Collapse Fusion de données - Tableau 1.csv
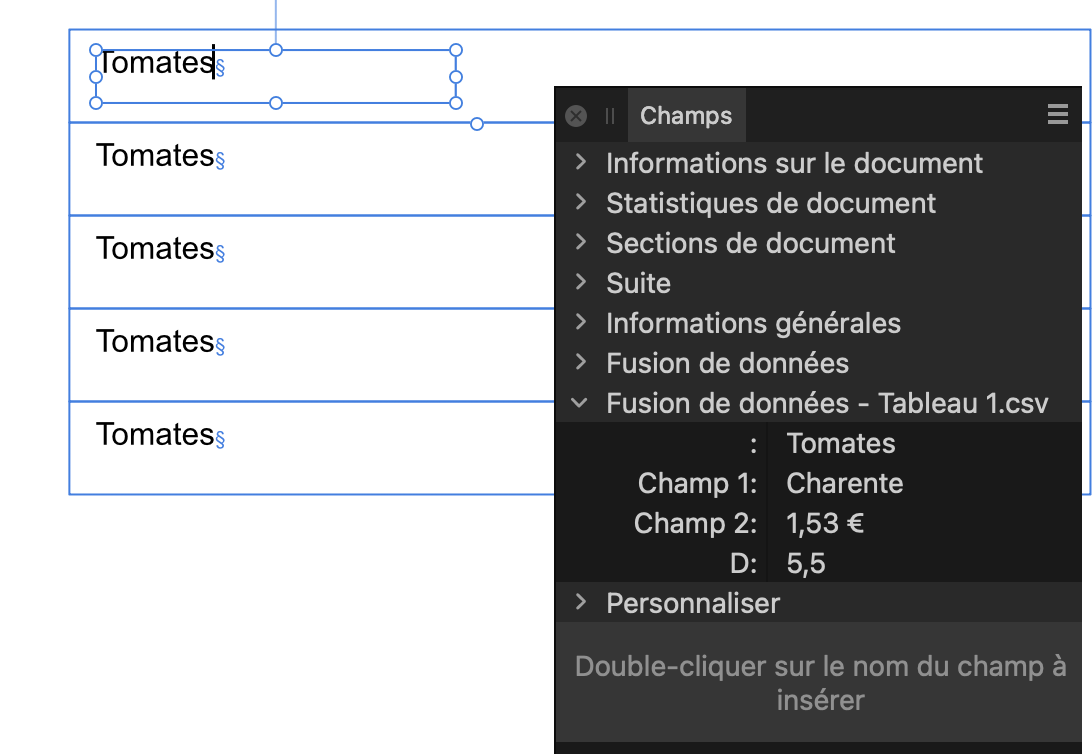Screen dimensions: 1092x754 click(579, 403)
